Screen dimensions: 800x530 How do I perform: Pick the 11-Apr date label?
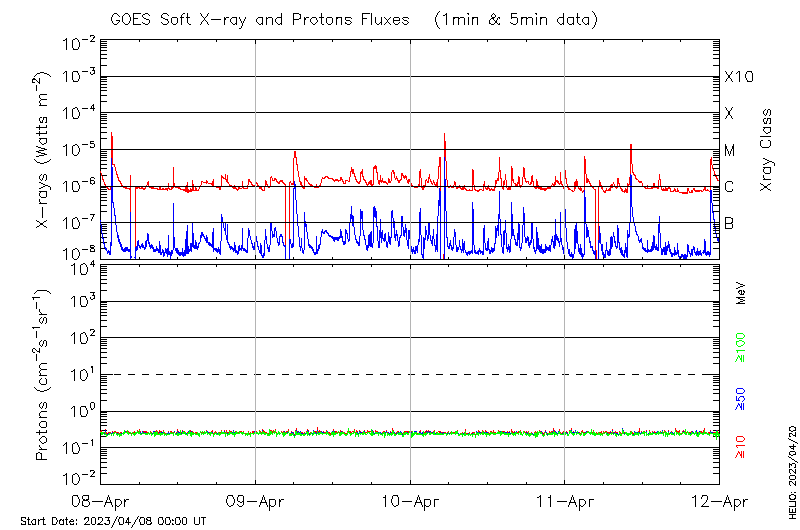pyautogui.click(x=565, y=500)
